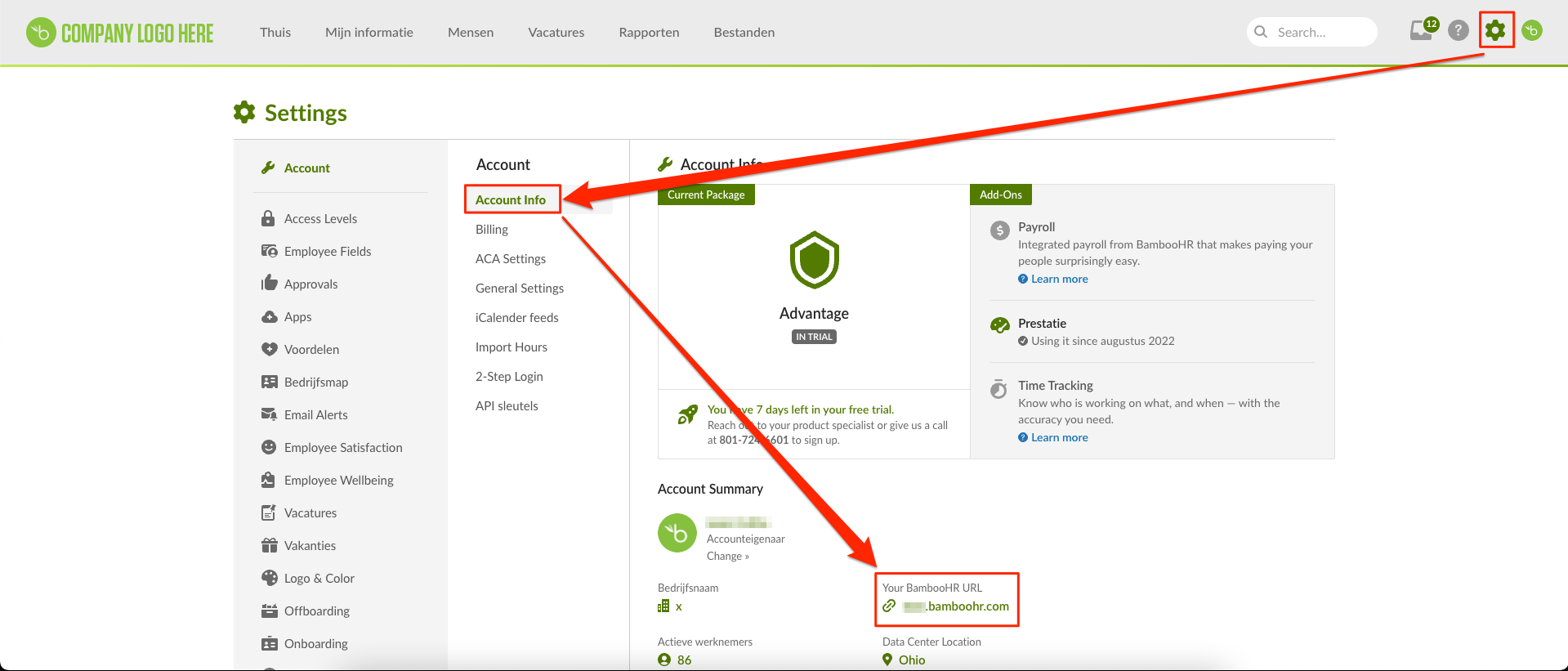The height and width of the screenshot is (671, 1568).
Task: Click the inbox notifications icon with badge
Action: 1422,31
